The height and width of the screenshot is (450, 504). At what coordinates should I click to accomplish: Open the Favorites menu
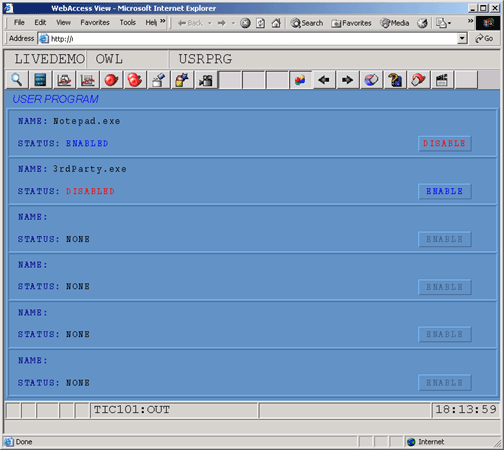(95, 22)
